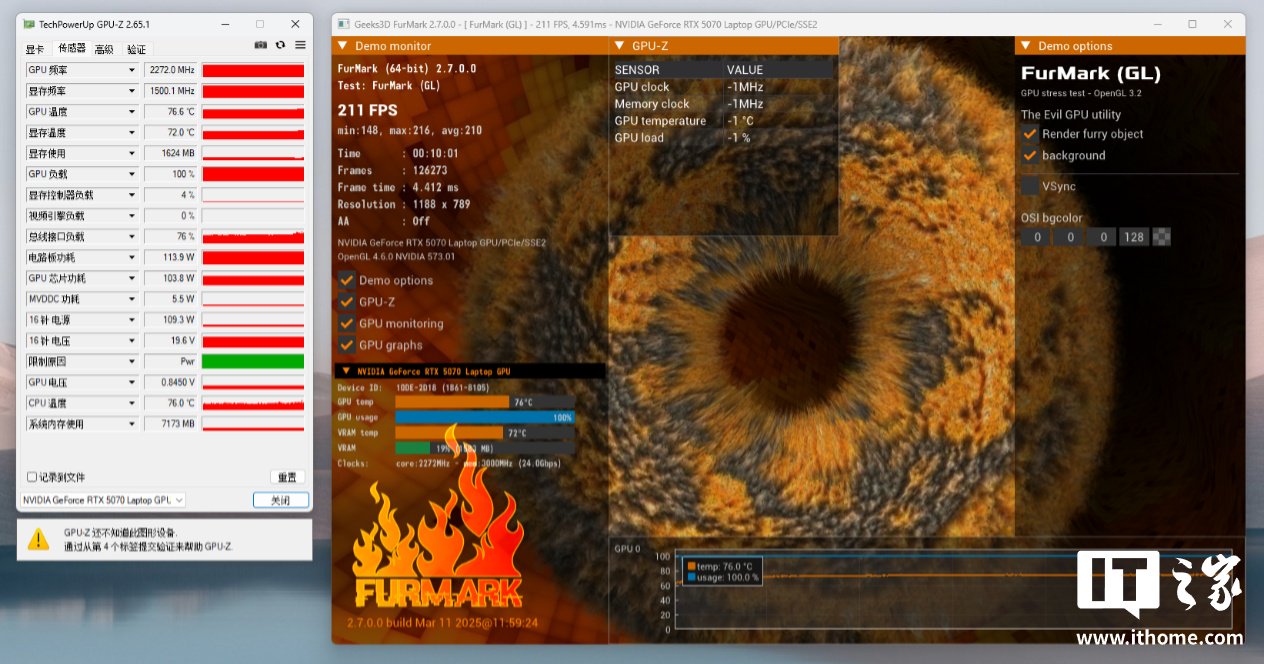Switch to the 显卡 tab
This screenshot has height=664, width=1264.
pyautogui.click(x=35, y=49)
